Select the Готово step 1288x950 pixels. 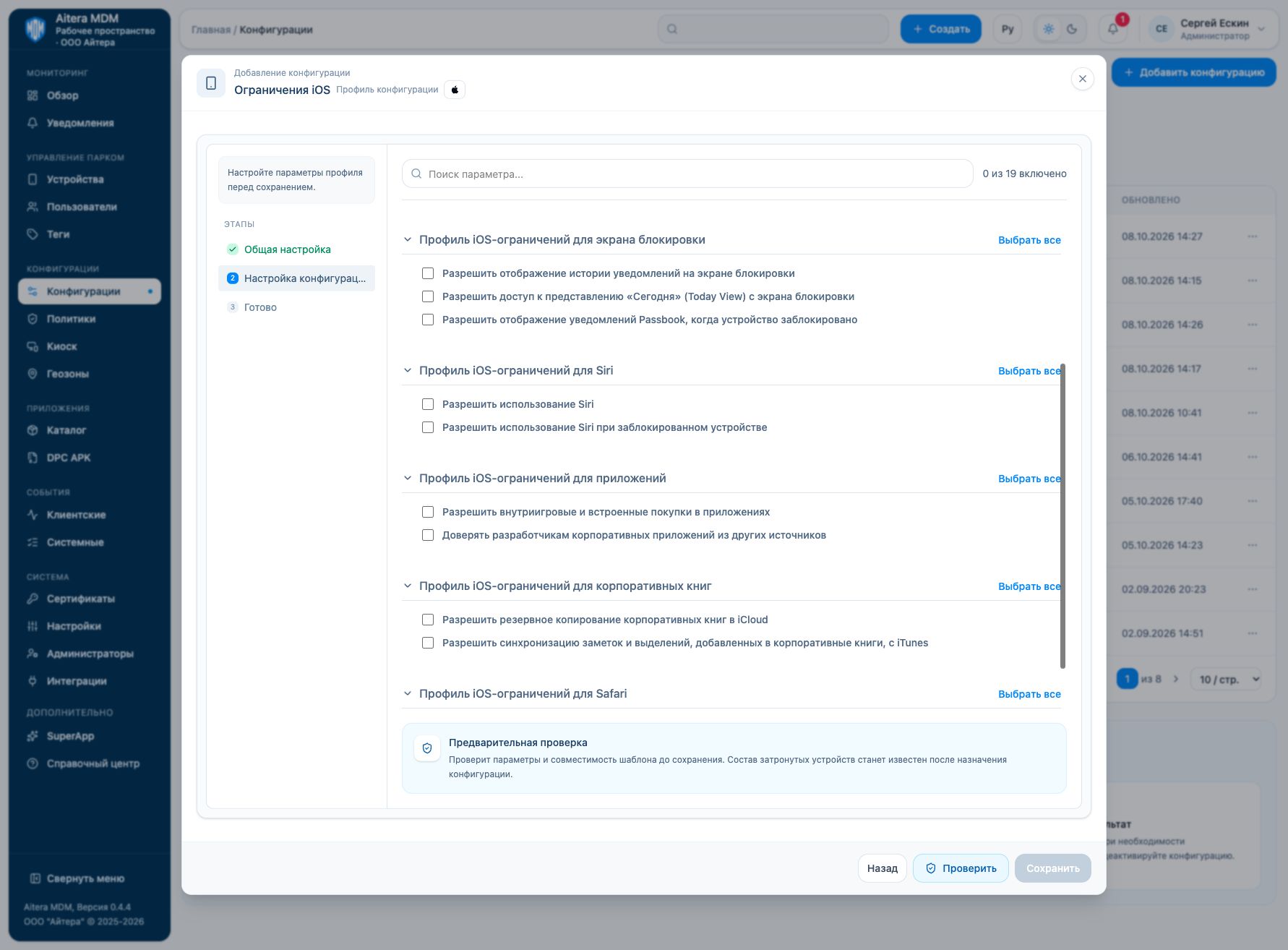[x=260, y=307]
